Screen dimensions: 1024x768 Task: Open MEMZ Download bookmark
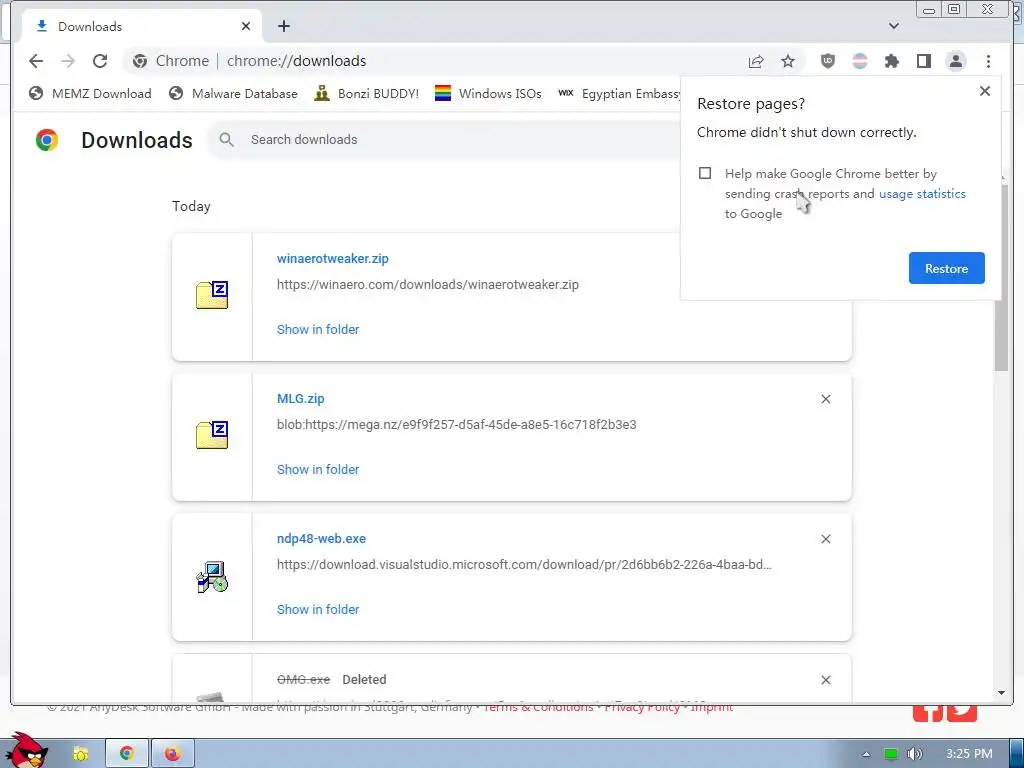point(90,93)
